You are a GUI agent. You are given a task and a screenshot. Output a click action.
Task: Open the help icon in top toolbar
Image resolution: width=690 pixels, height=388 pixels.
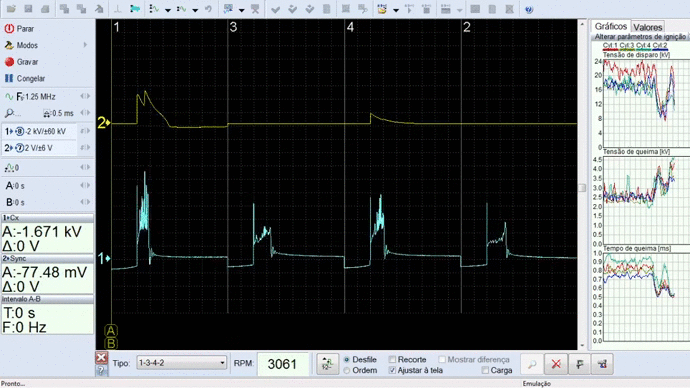[x=529, y=9]
